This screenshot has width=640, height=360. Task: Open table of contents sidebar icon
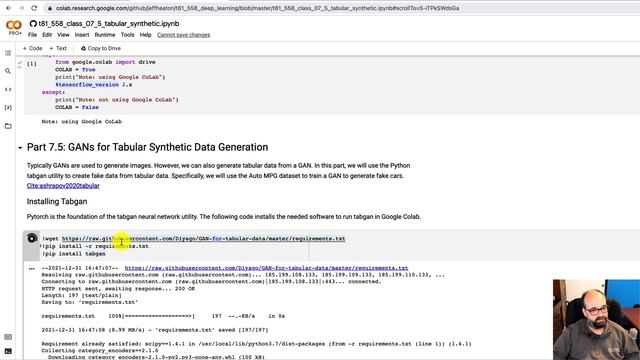pos(8,53)
